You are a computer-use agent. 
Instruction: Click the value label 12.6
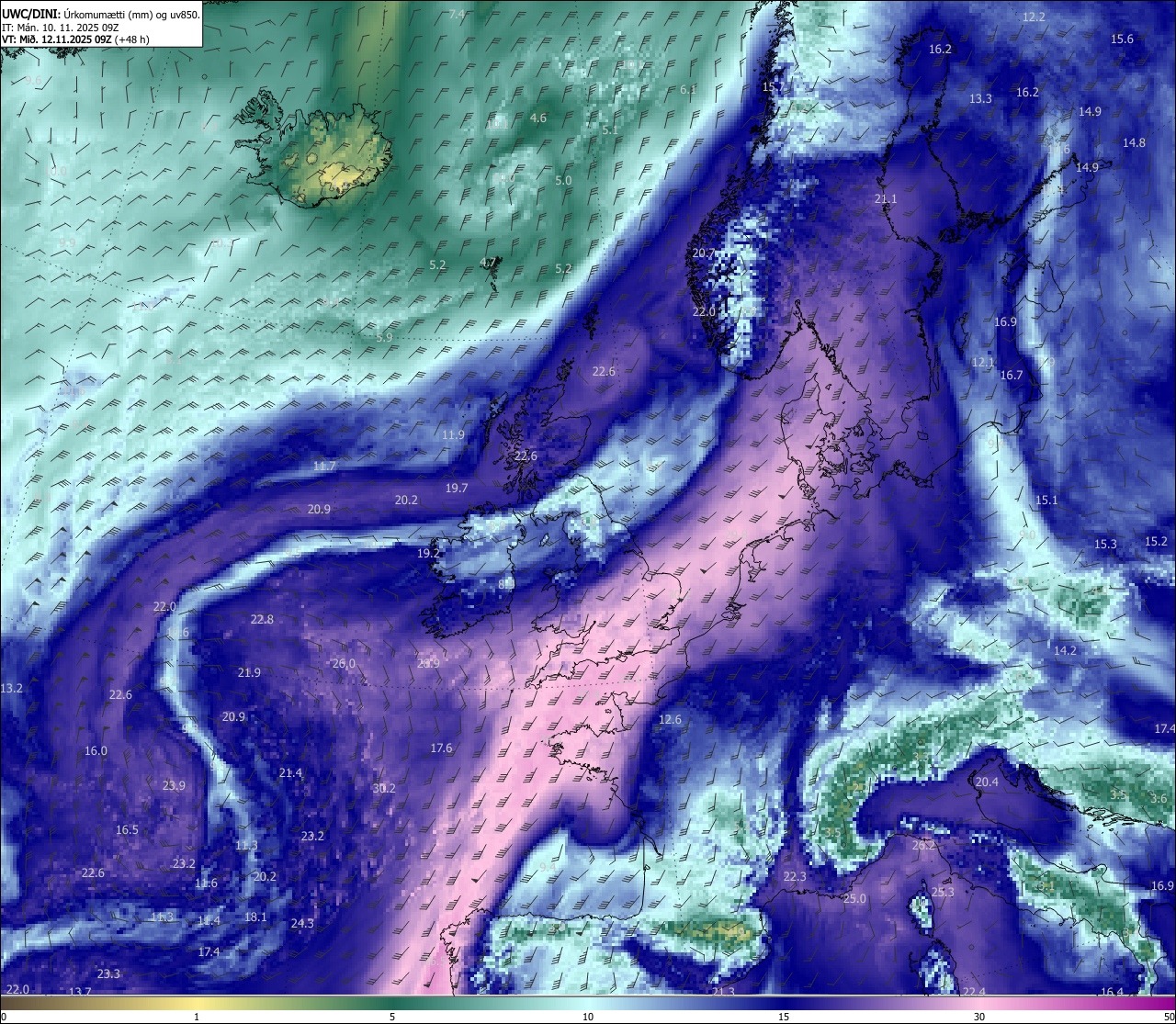tap(670, 719)
